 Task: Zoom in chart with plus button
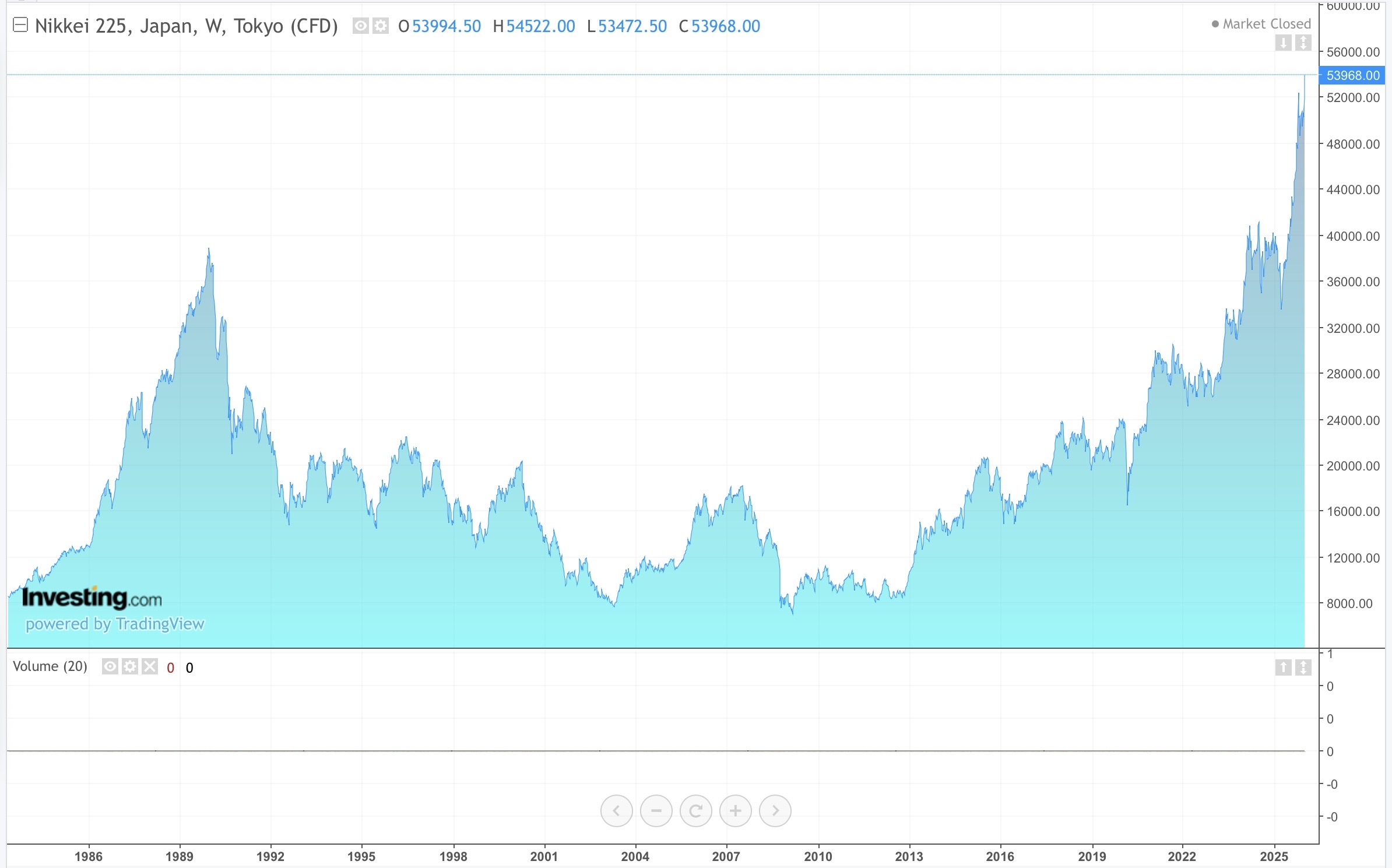point(735,810)
